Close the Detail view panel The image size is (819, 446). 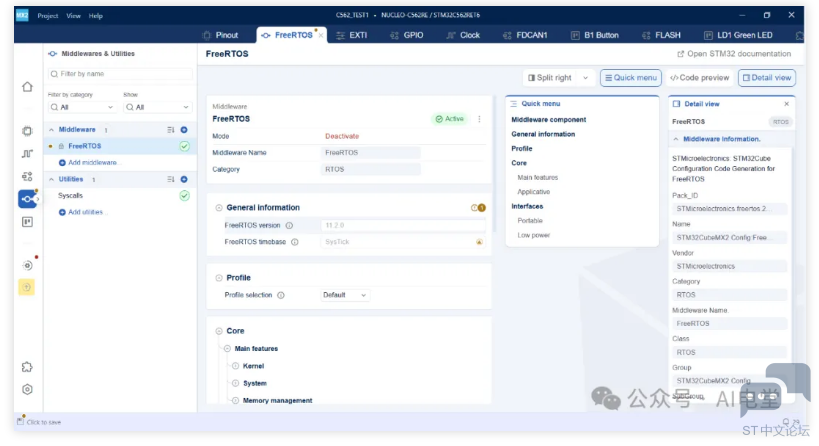[x=786, y=104]
